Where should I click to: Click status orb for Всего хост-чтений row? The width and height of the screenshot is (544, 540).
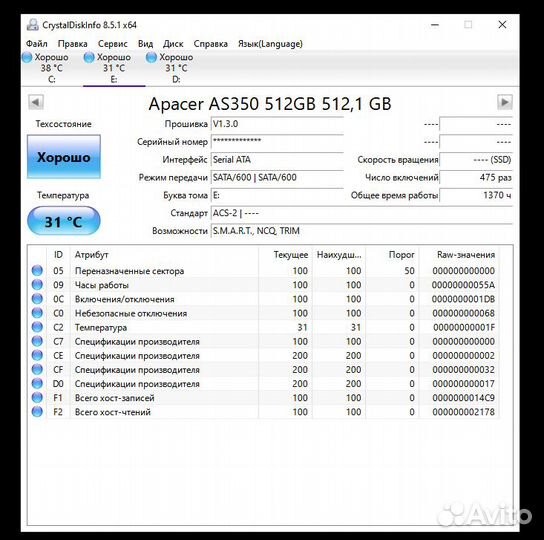tap(37, 412)
